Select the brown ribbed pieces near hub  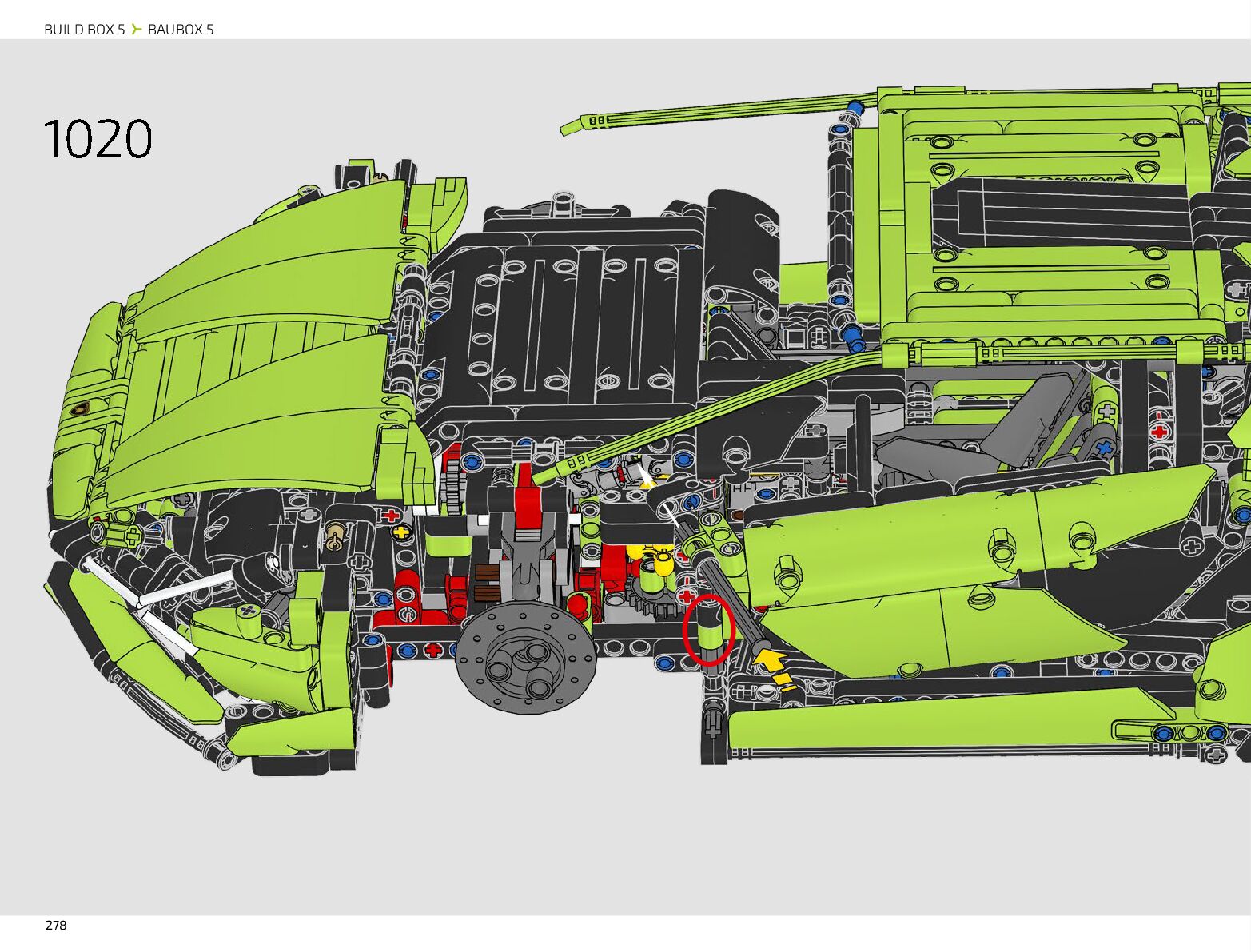pos(487,582)
